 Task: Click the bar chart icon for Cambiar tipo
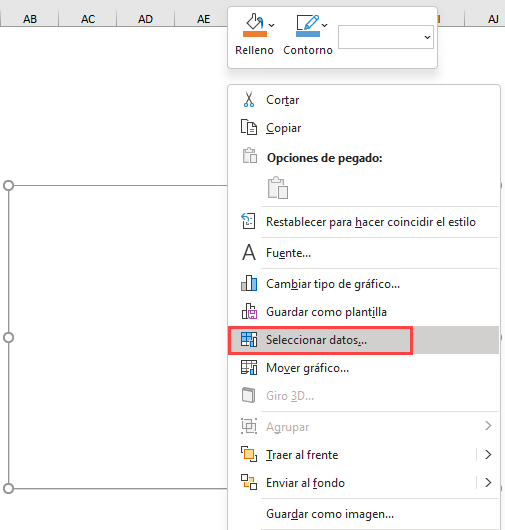[x=249, y=283]
